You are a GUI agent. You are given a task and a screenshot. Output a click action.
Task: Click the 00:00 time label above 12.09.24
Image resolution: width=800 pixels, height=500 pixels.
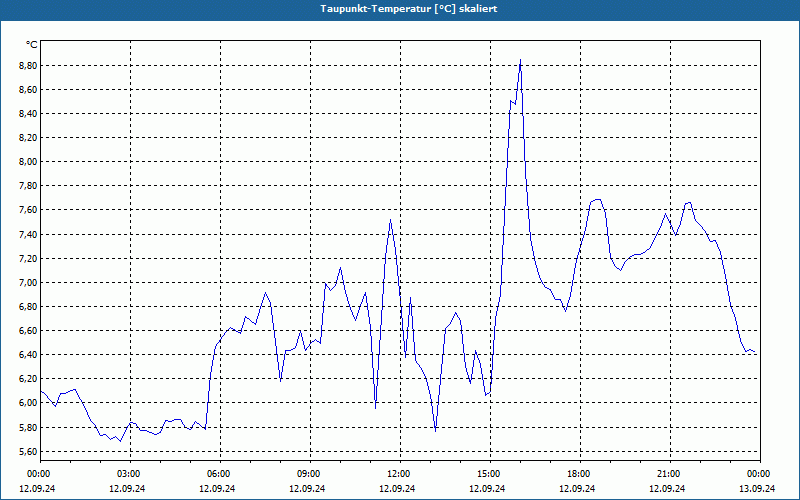[x=38, y=474]
